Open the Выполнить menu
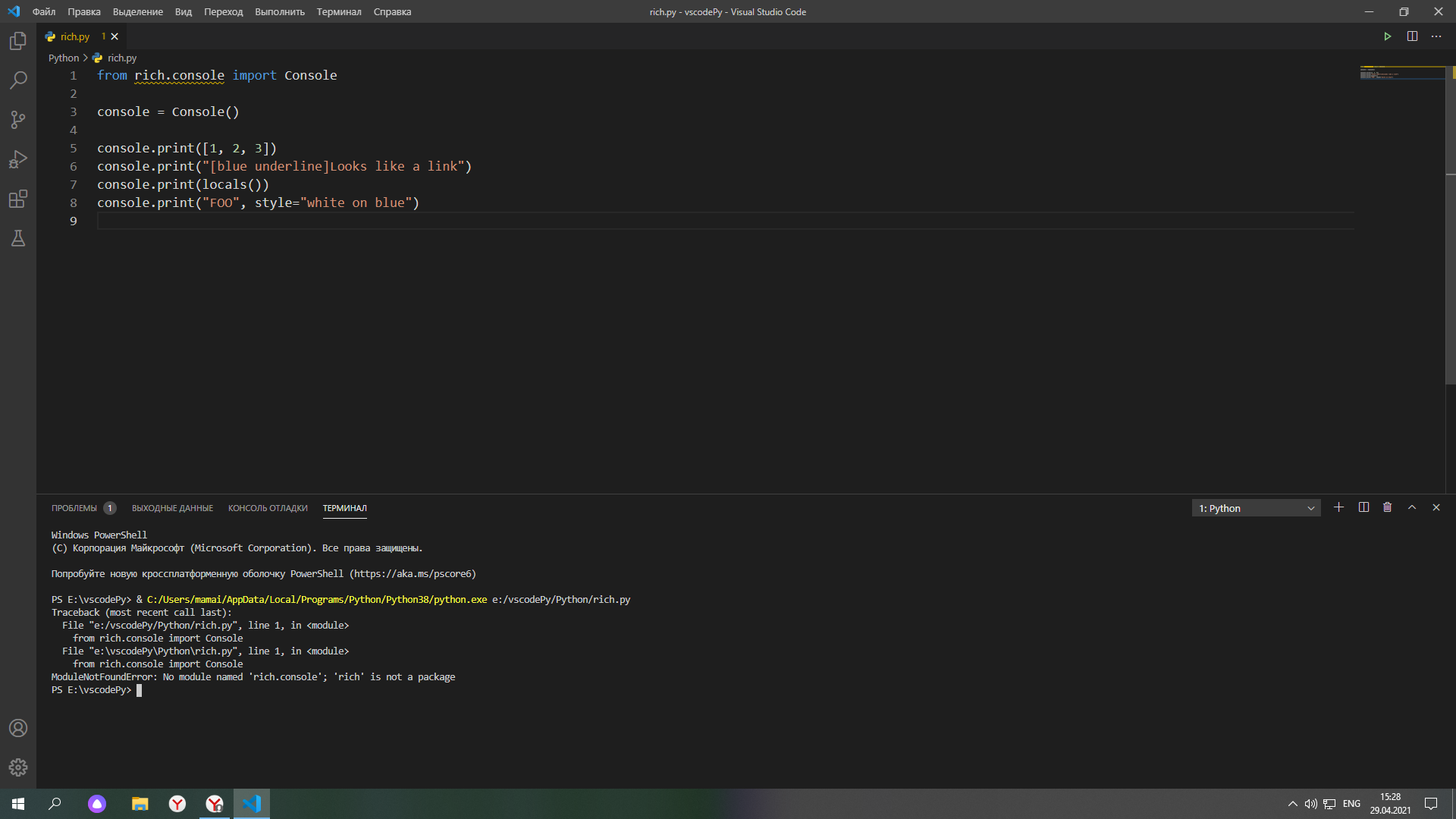 (x=280, y=11)
